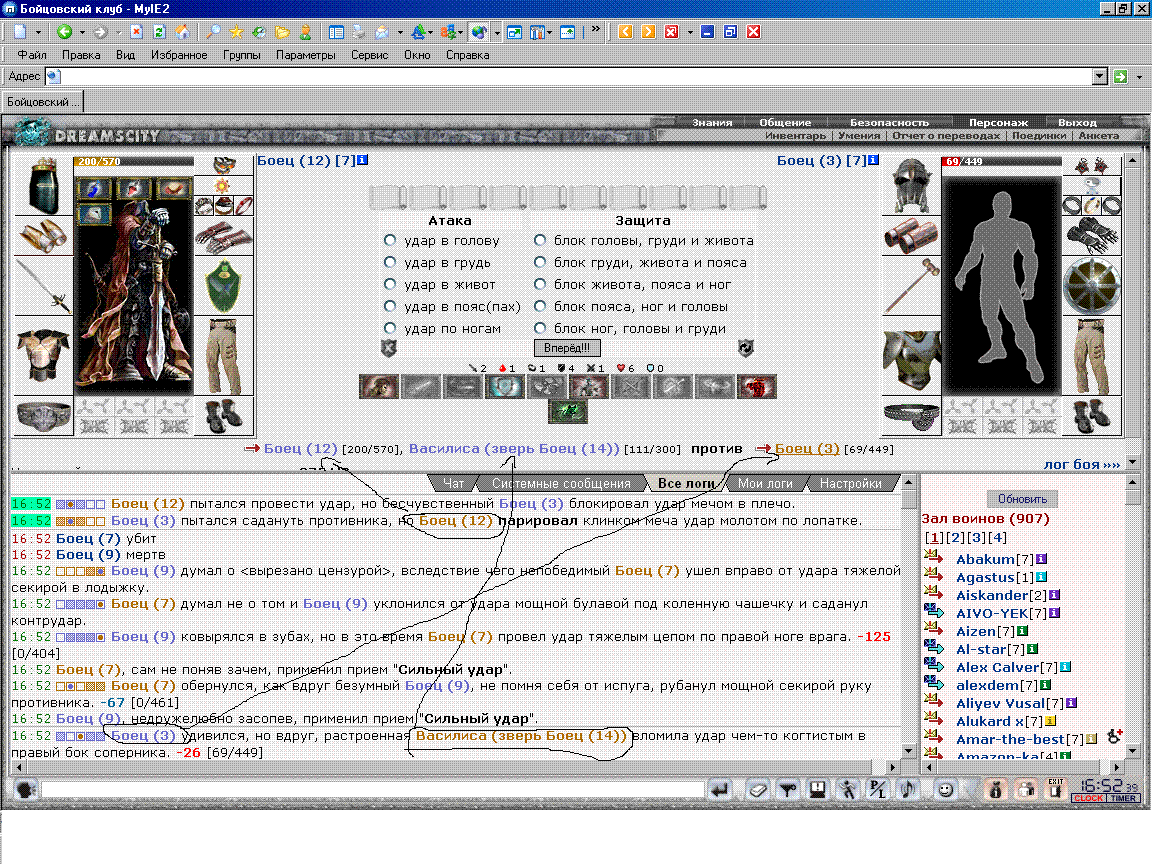Select attack 'удар в живот'
The image size is (1152, 864).
[390, 284]
